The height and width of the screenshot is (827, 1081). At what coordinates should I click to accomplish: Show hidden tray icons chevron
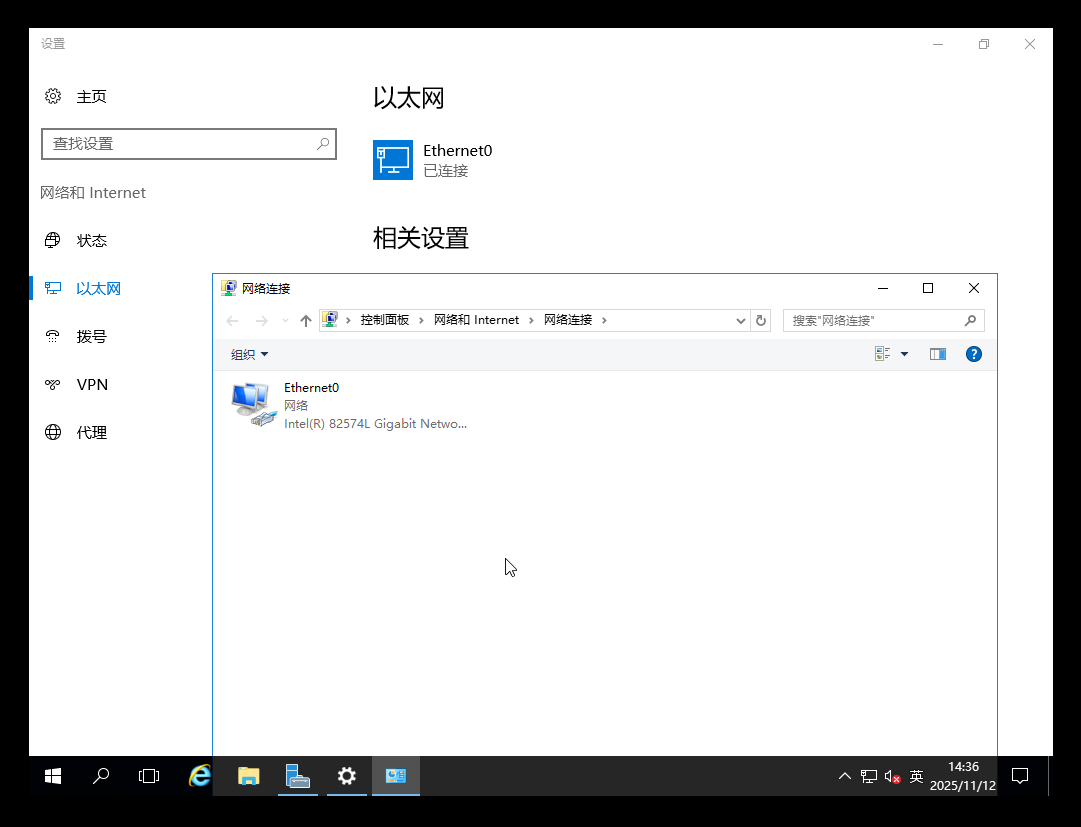click(845, 776)
